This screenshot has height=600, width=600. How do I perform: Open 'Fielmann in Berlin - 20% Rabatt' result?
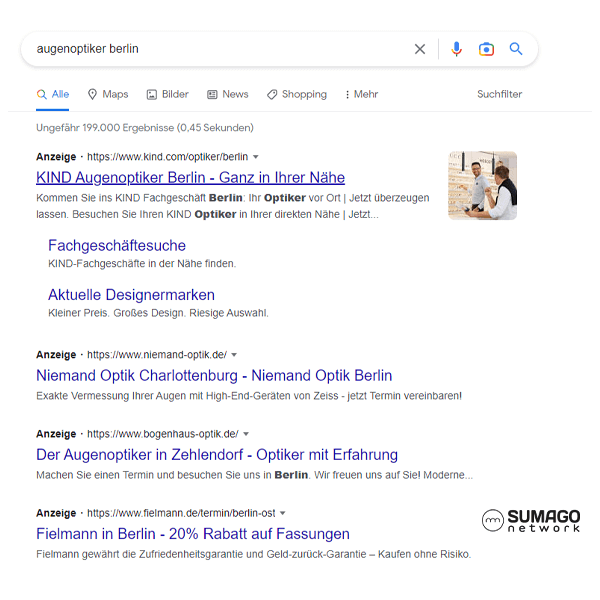193,534
